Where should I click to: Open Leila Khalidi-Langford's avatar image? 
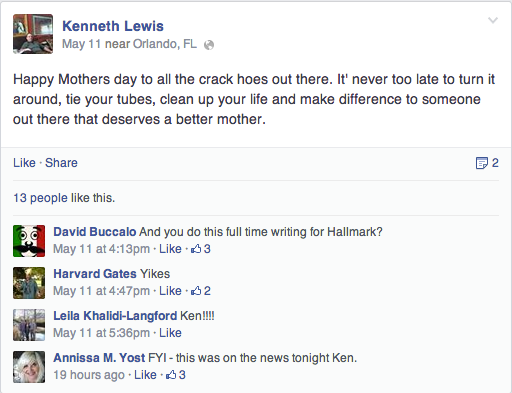(29, 325)
